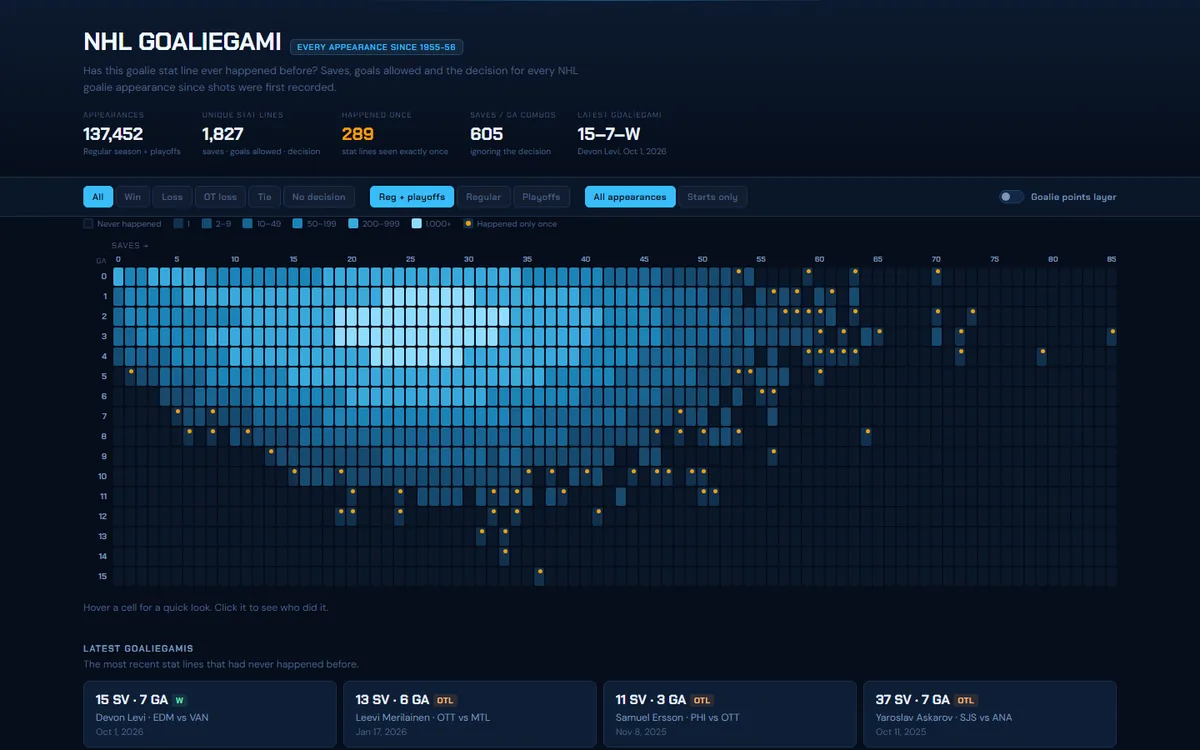Click the OTL badge on Ersson's card
1200x750 pixels.
pos(702,700)
